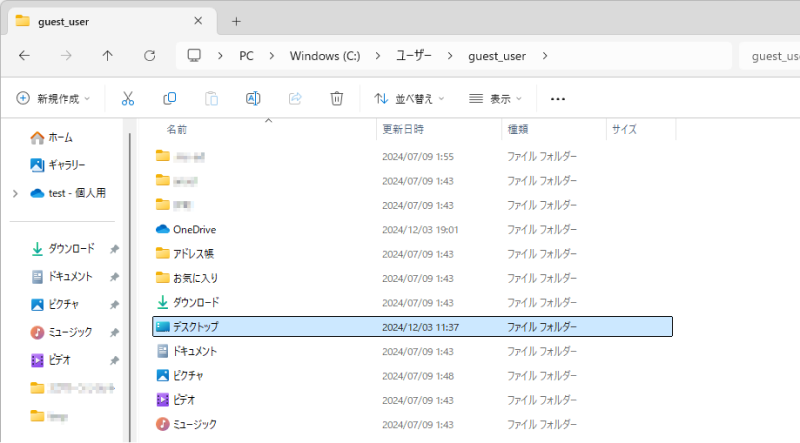Click the date 2024/07/09 1:48

418,376
